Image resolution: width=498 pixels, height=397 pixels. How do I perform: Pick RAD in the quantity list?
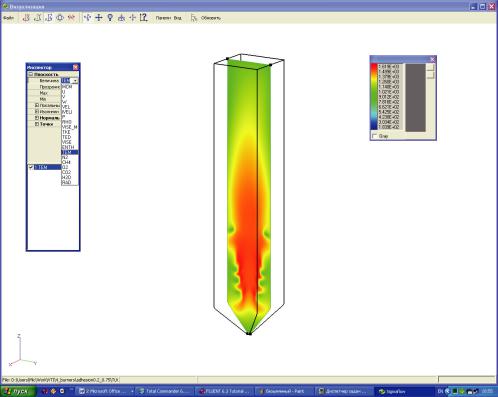70,182
